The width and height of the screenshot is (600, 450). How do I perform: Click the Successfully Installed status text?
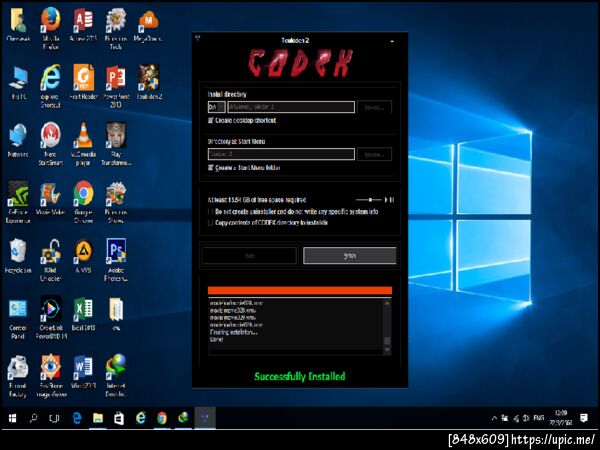(x=300, y=376)
